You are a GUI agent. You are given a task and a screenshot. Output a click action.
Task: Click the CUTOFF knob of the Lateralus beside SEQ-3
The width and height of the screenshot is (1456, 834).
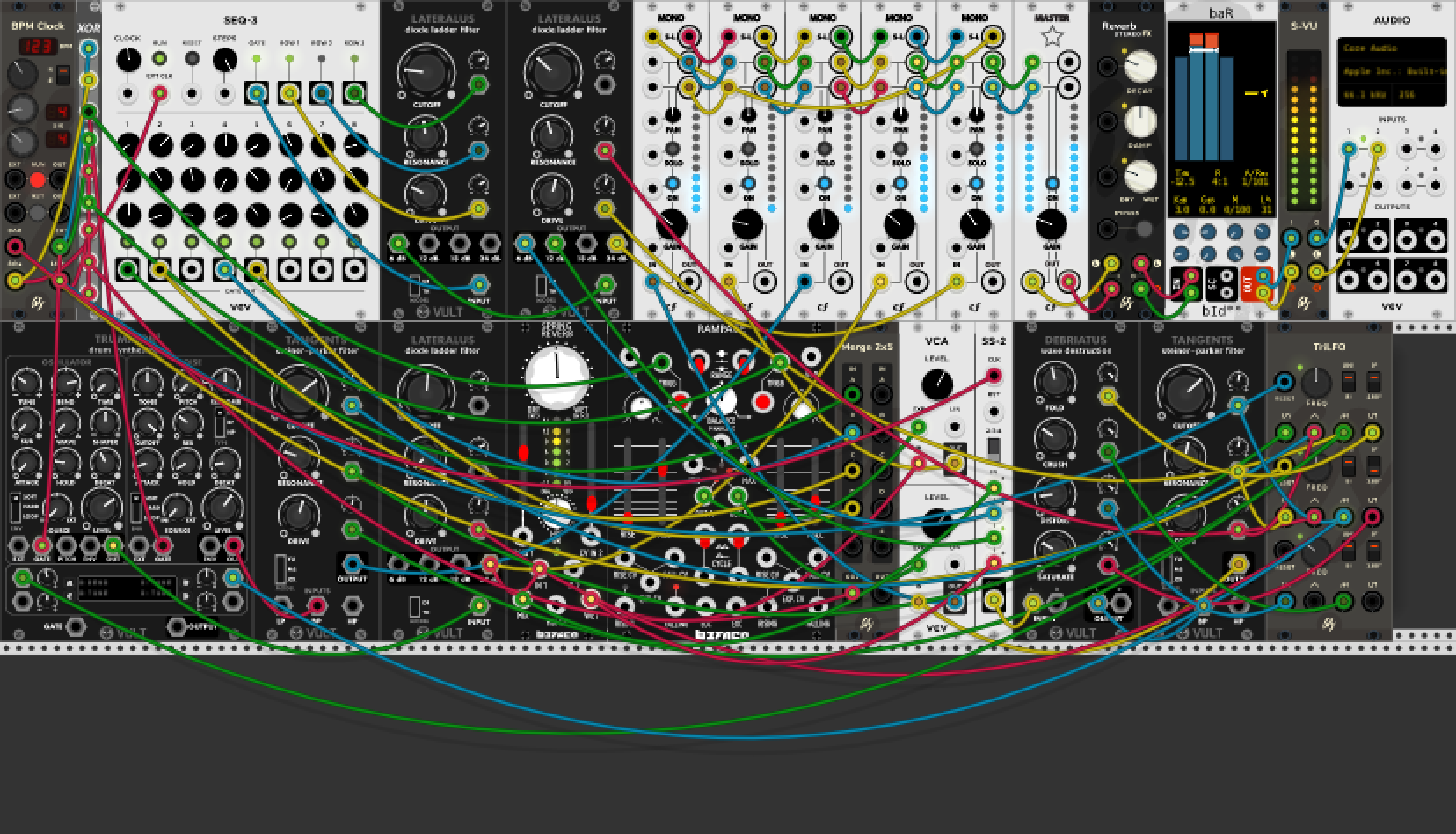pos(426,73)
